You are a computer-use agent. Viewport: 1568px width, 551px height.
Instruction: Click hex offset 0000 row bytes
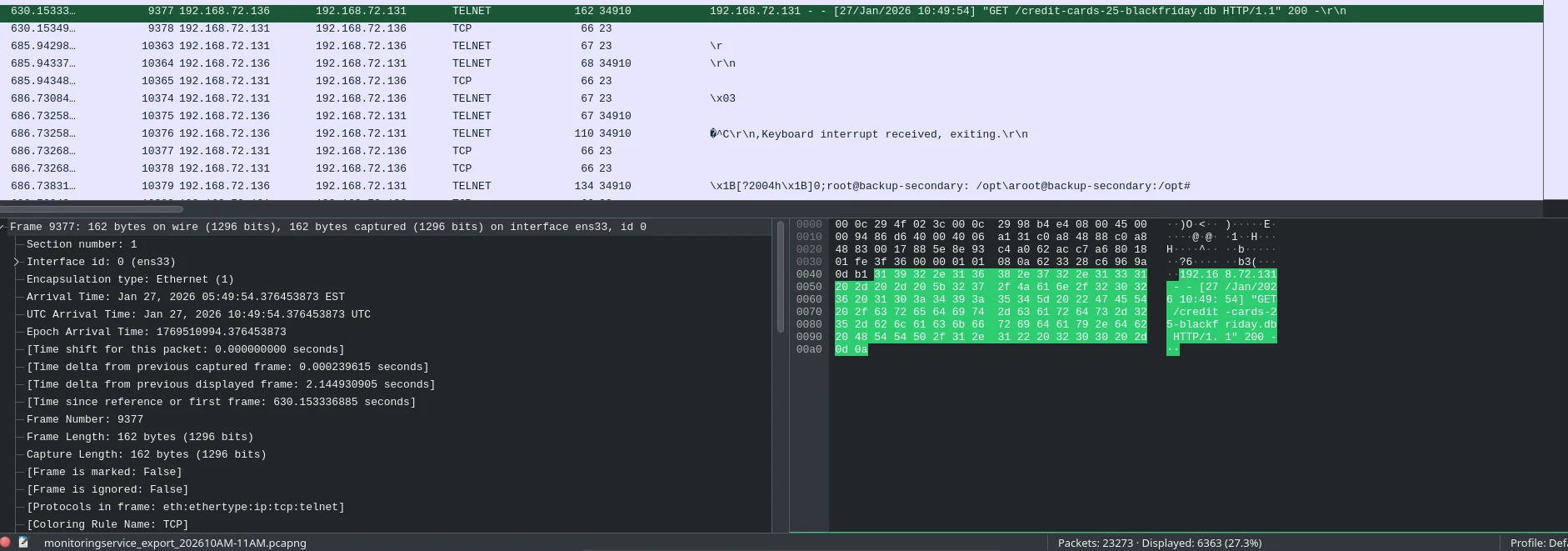pyautogui.click(x=991, y=224)
